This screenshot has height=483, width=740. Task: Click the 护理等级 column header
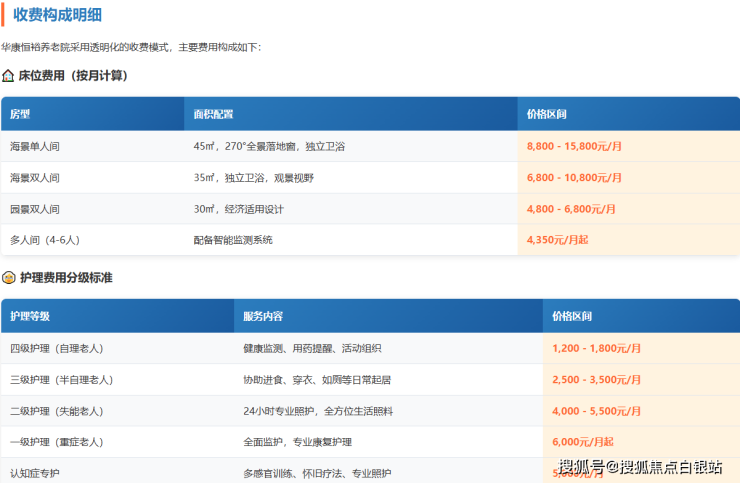click(x=30, y=316)
